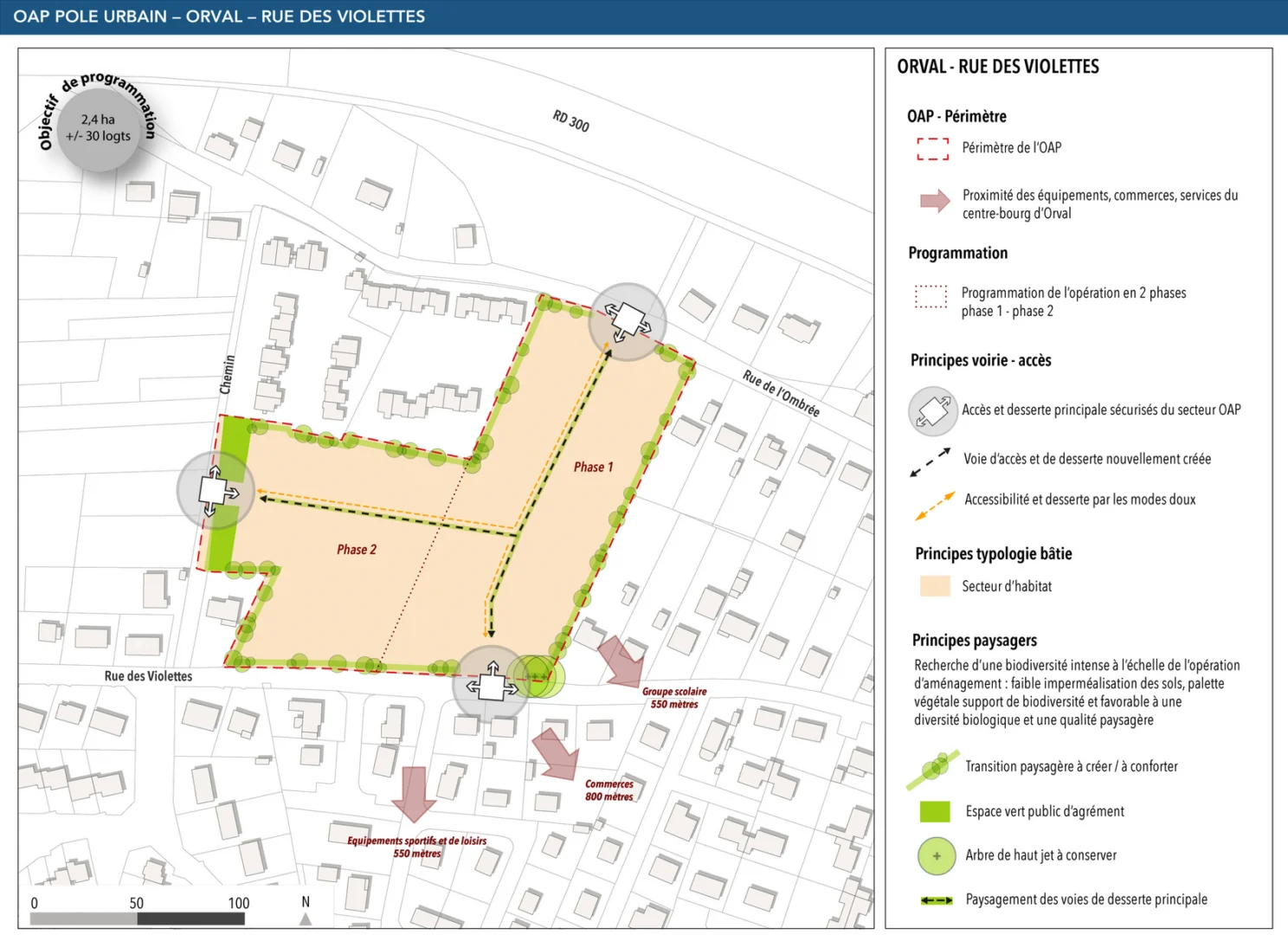Select the Secteur d'habitat beige color swatch

(x=935, y=586)
